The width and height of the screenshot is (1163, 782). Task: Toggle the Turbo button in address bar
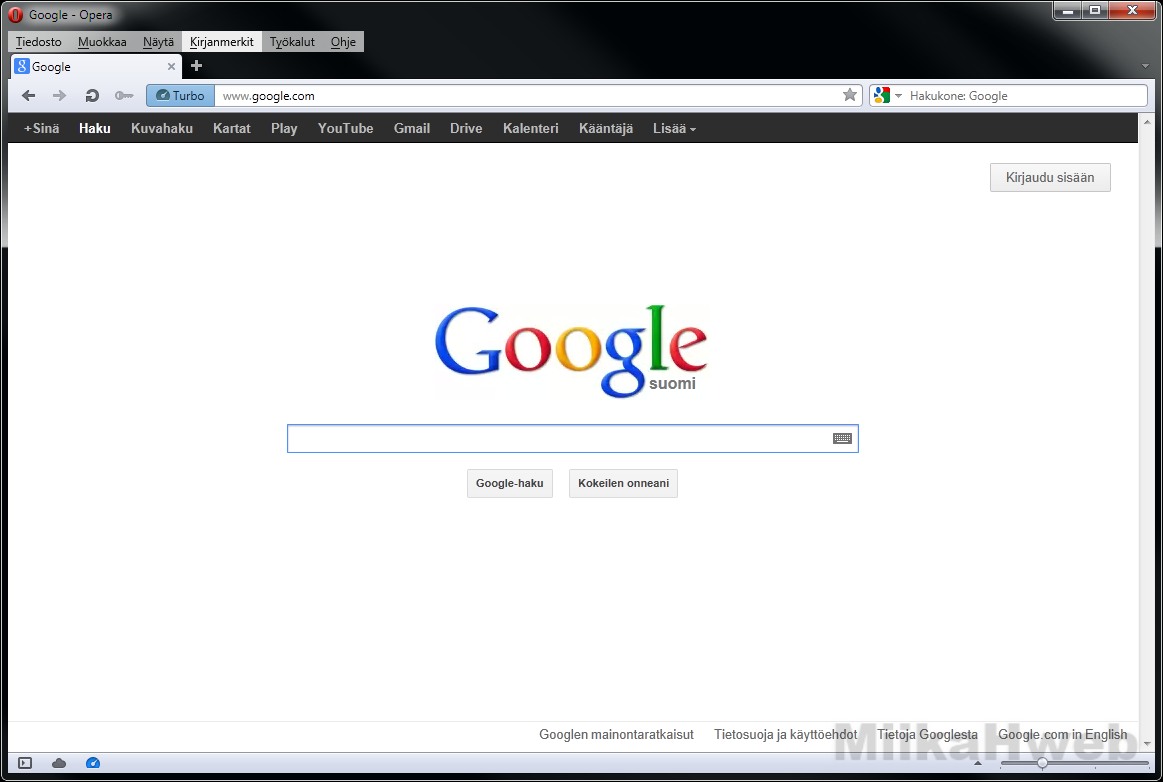tap(180, 96)
